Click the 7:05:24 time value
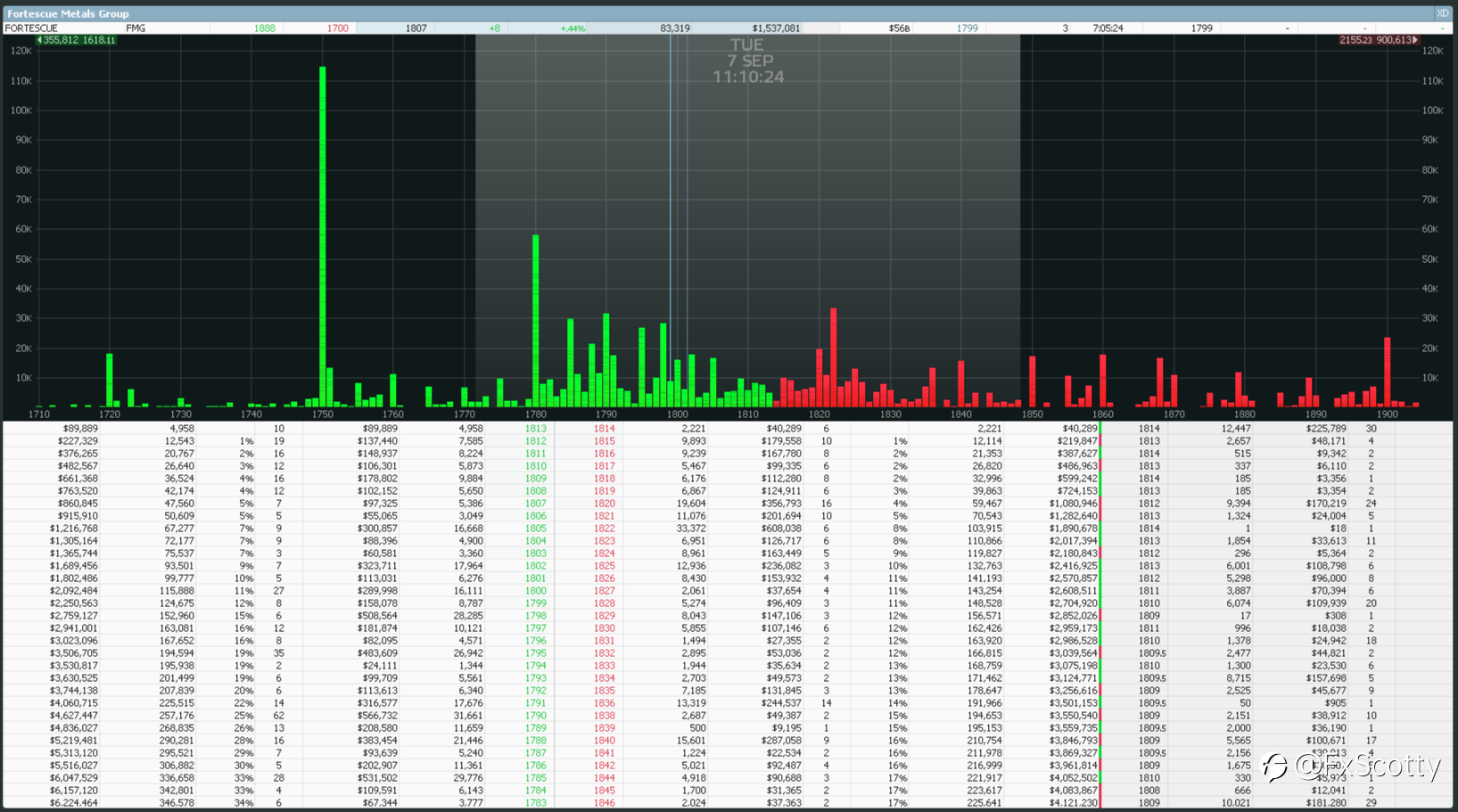The image size is (1458, 812). pos(1108,29)
